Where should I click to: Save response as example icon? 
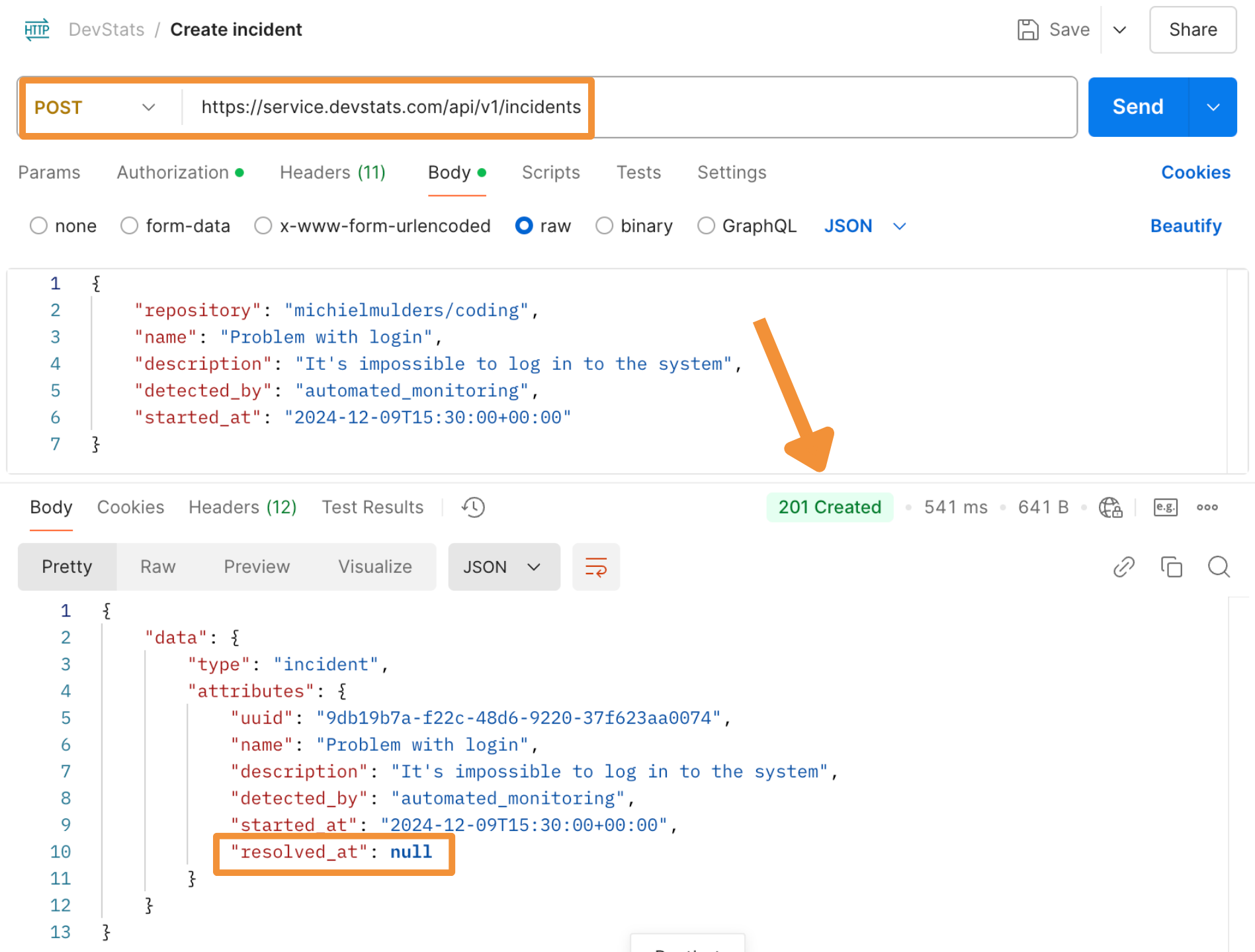coord(1165,507)
